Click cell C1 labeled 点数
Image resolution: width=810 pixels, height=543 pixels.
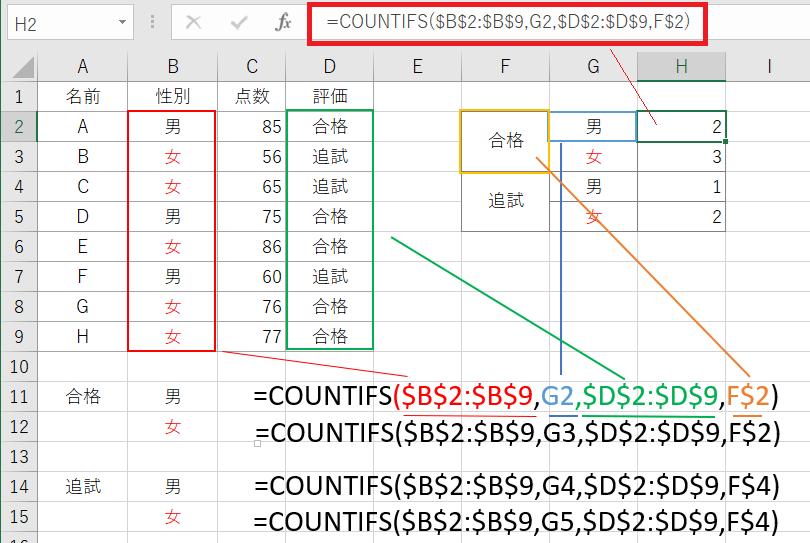(252, 97)
